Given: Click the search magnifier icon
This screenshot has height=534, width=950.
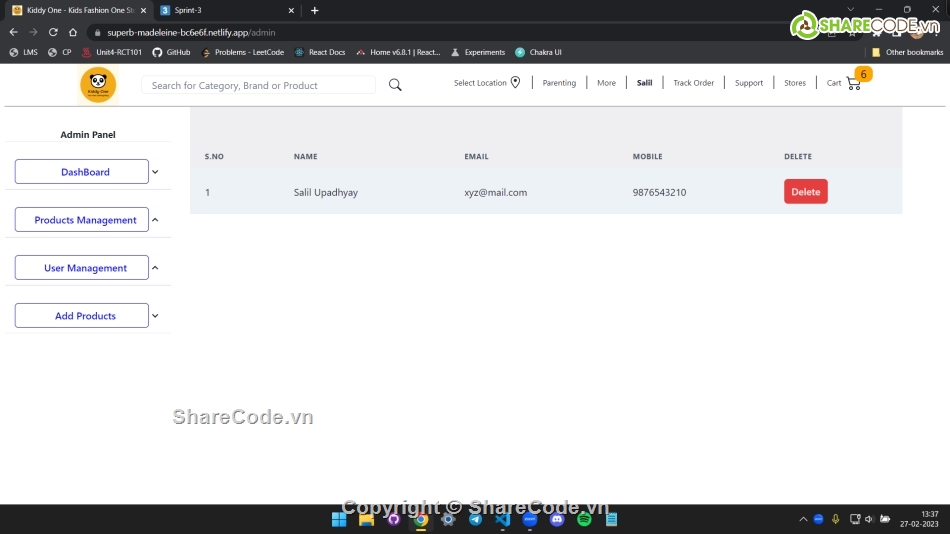Looking at the screenshot, I should pyautogui.click(x=395, y=85).
